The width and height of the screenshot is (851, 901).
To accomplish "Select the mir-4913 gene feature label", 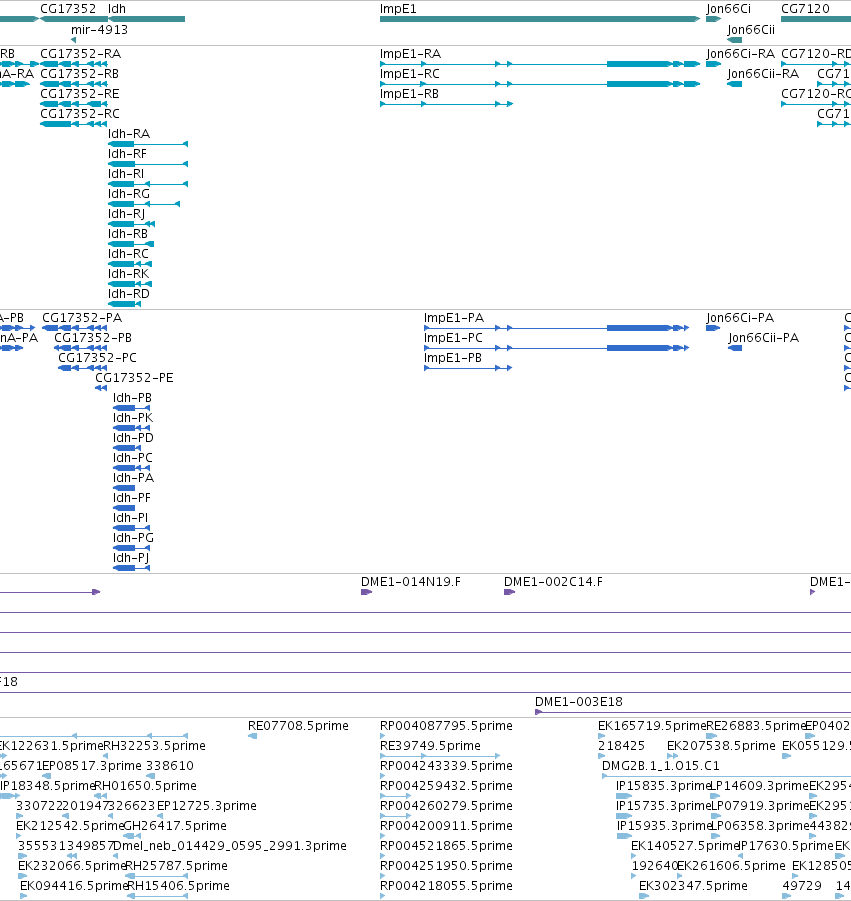I will tap(99, 30).
